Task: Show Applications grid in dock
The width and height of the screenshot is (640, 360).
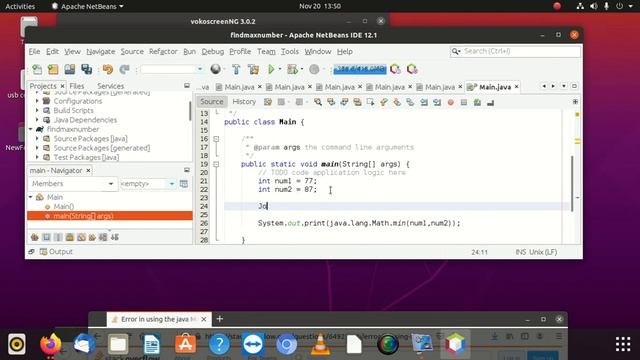Action: coord(623,344)
